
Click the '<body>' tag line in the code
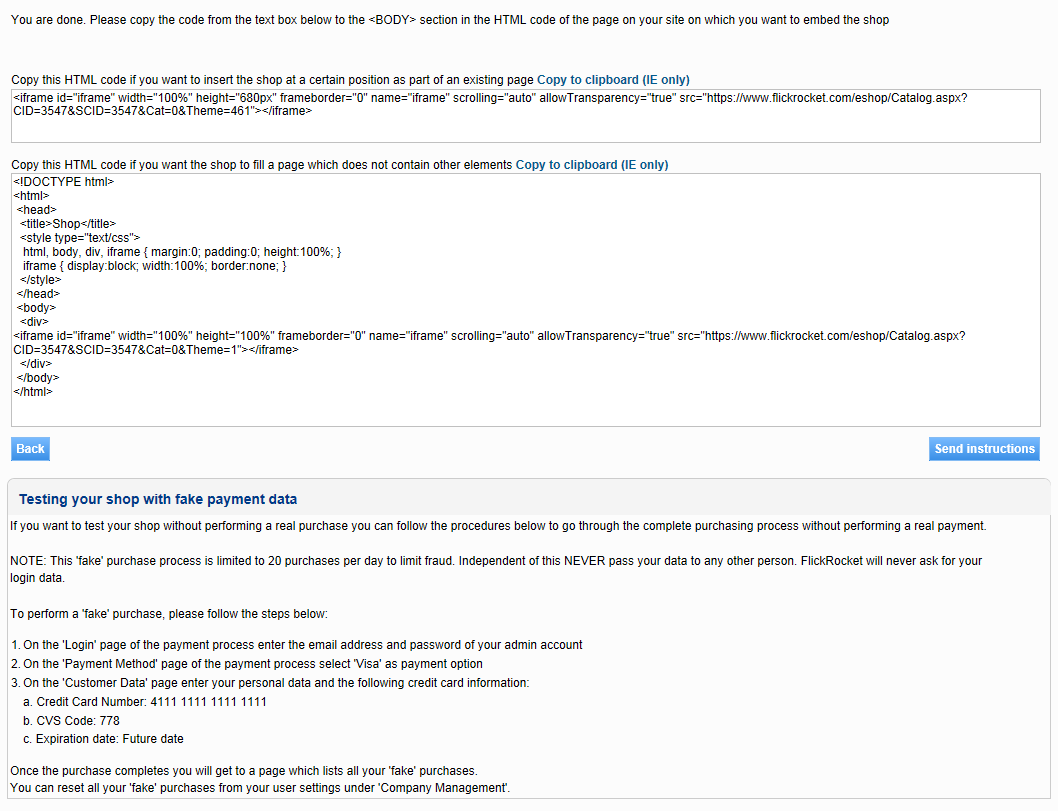pyautogui.click(x=36, y=308)
